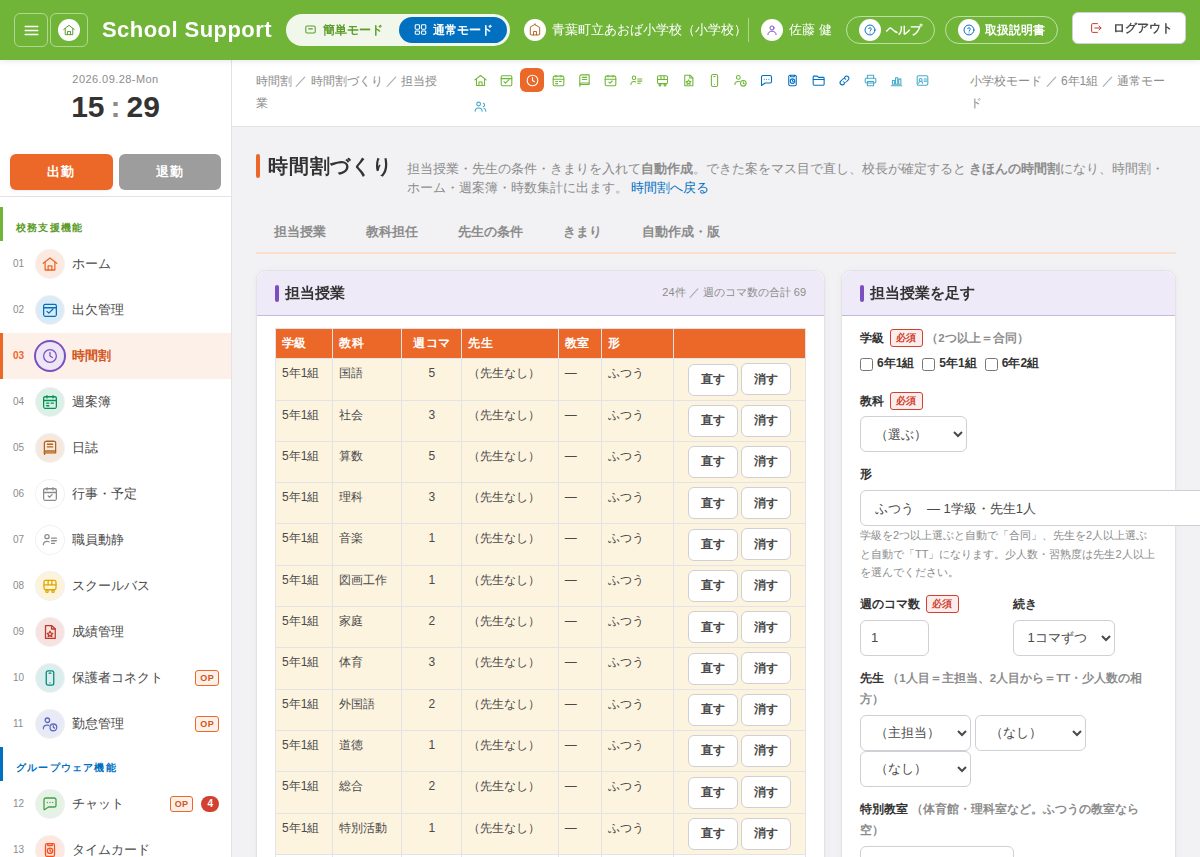Switch to the 担当授業 tab
The height and width of the screenshot is (857, 1200).
tap(300, 232)
